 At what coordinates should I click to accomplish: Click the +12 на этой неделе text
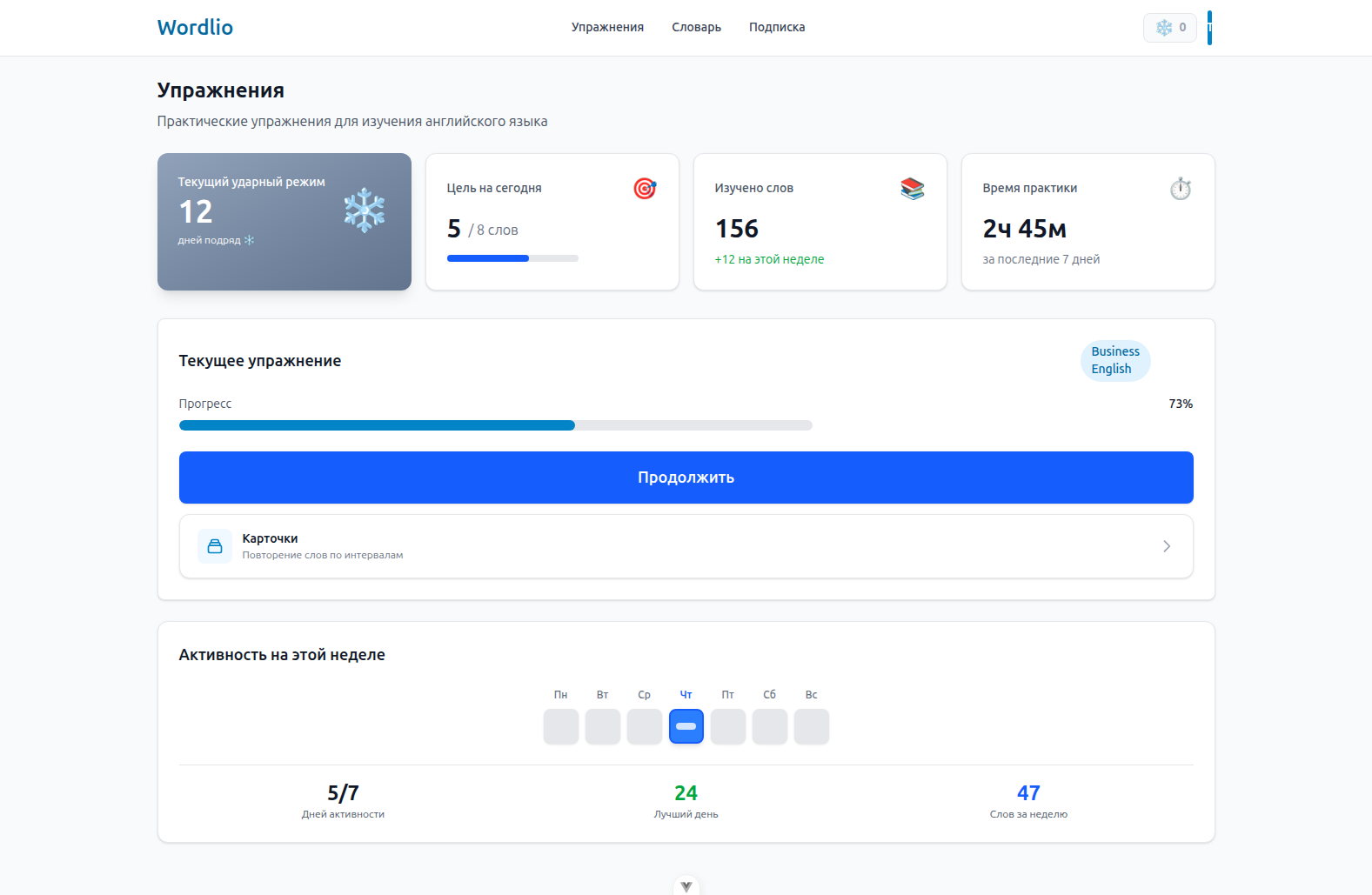[769, 259]
